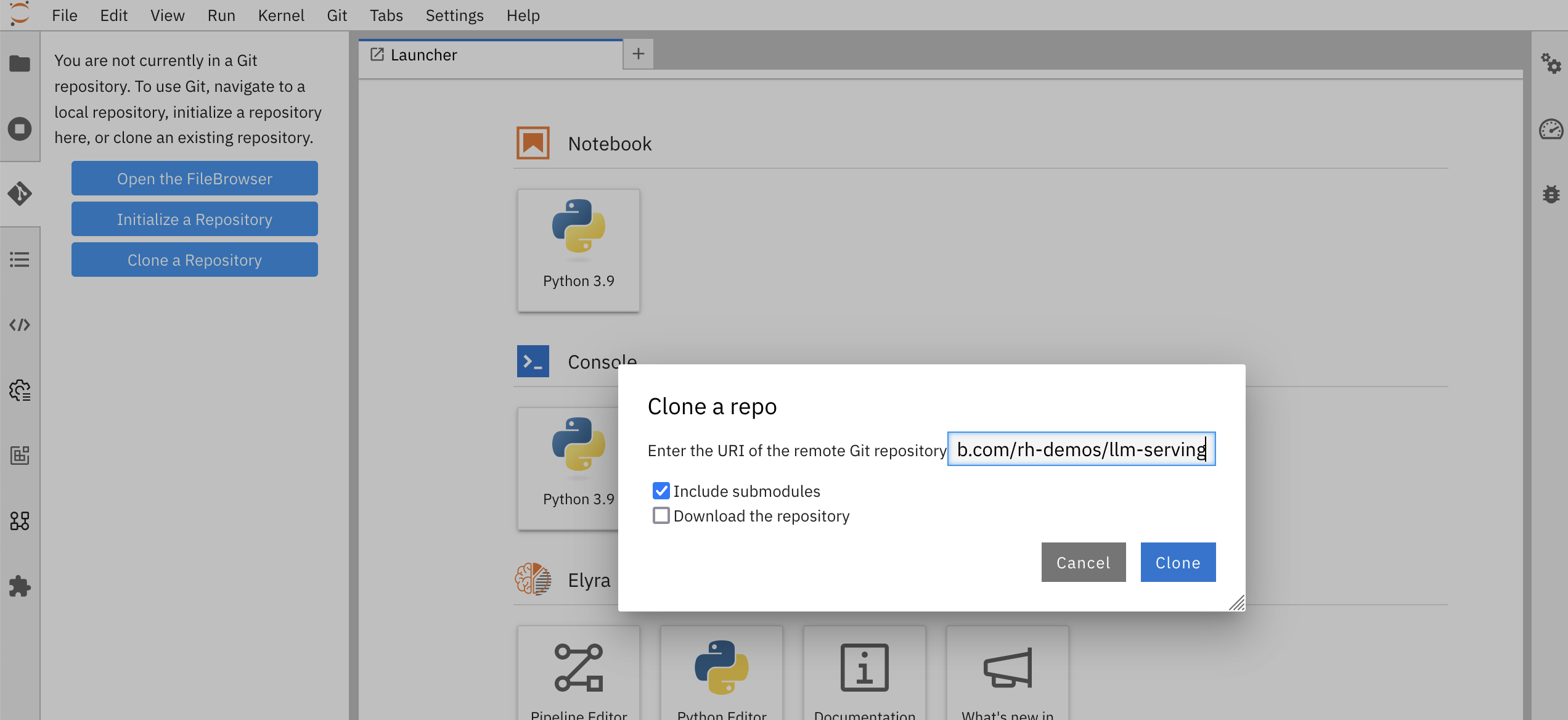Open a new launcher tab with plus
Viewport: 1568px width, 720px height.
[639, 54]
